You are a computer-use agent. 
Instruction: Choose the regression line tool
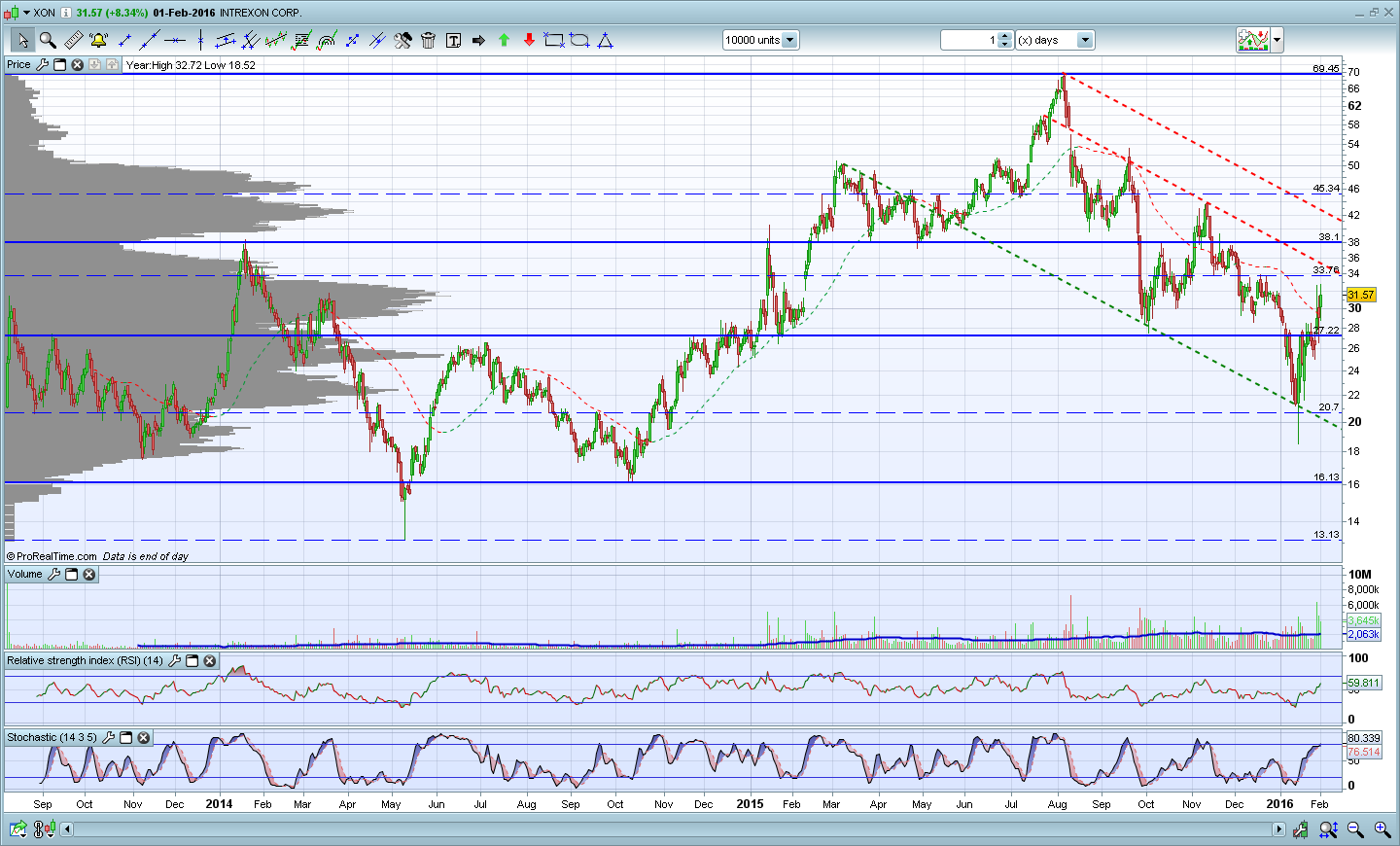click(x=276, y=40)
